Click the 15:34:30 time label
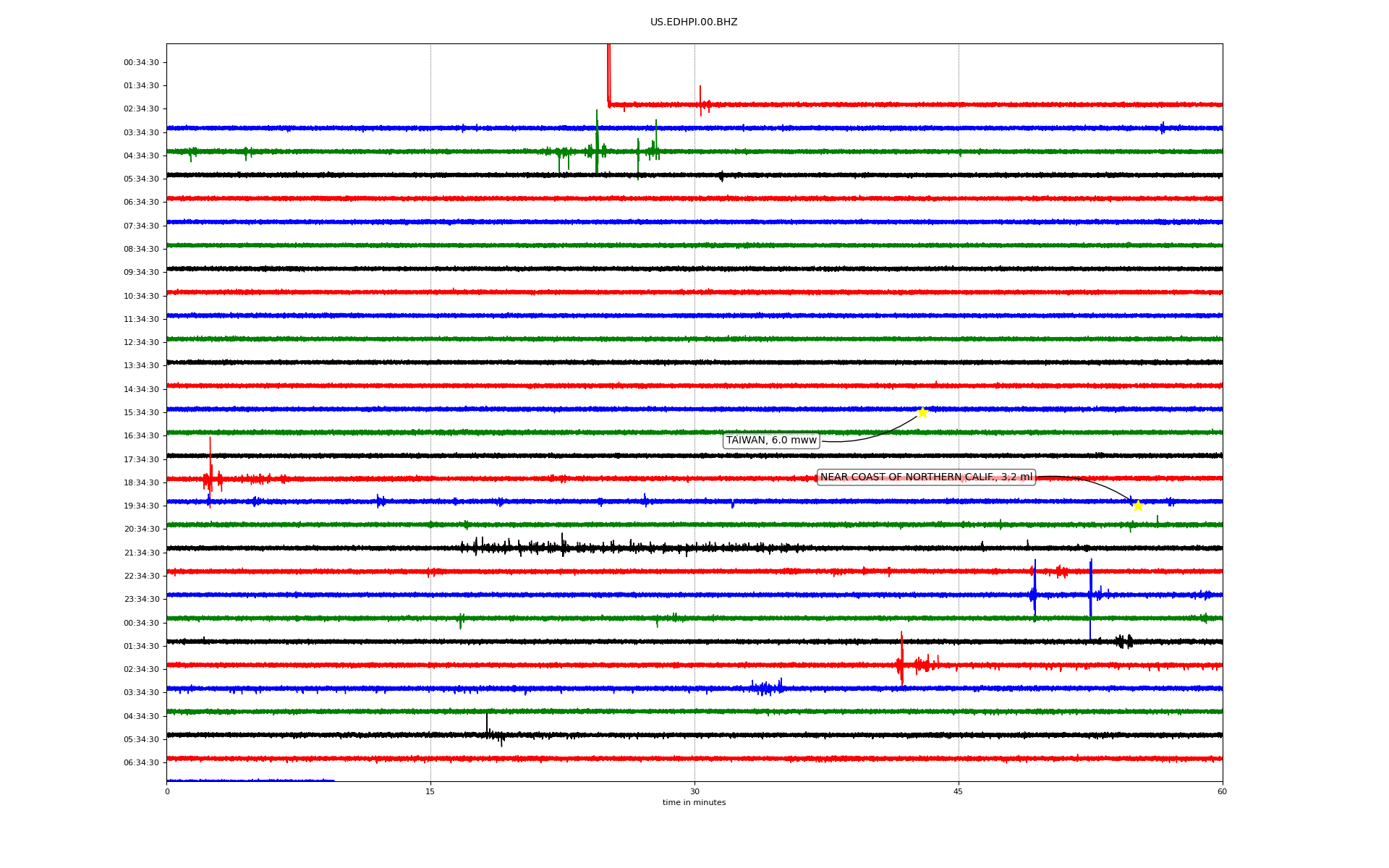The image size is (1389, 868). tap(141, 413)
